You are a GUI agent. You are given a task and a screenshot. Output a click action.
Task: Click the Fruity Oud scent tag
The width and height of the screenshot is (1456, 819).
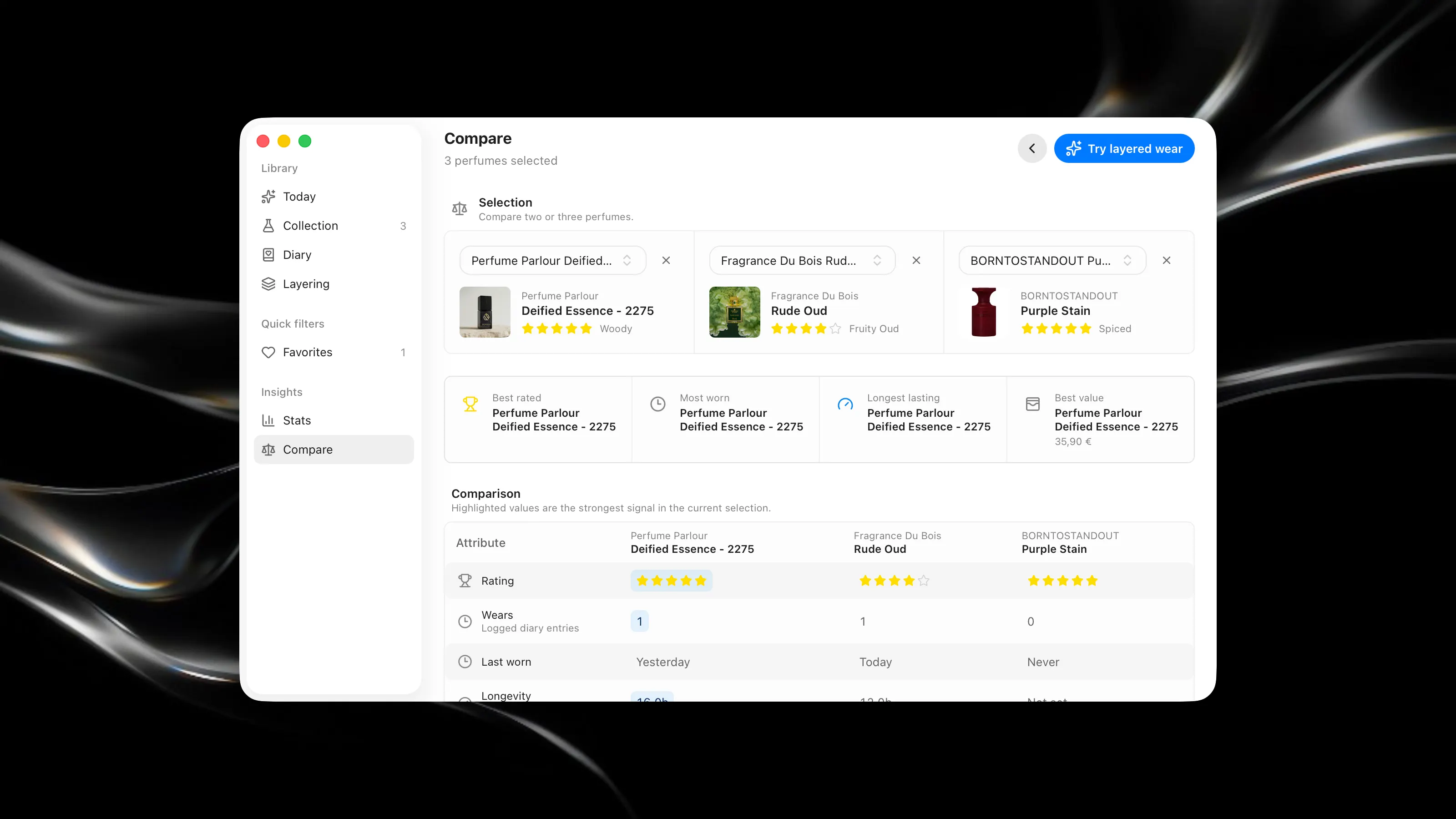click(x=874, y=329)
